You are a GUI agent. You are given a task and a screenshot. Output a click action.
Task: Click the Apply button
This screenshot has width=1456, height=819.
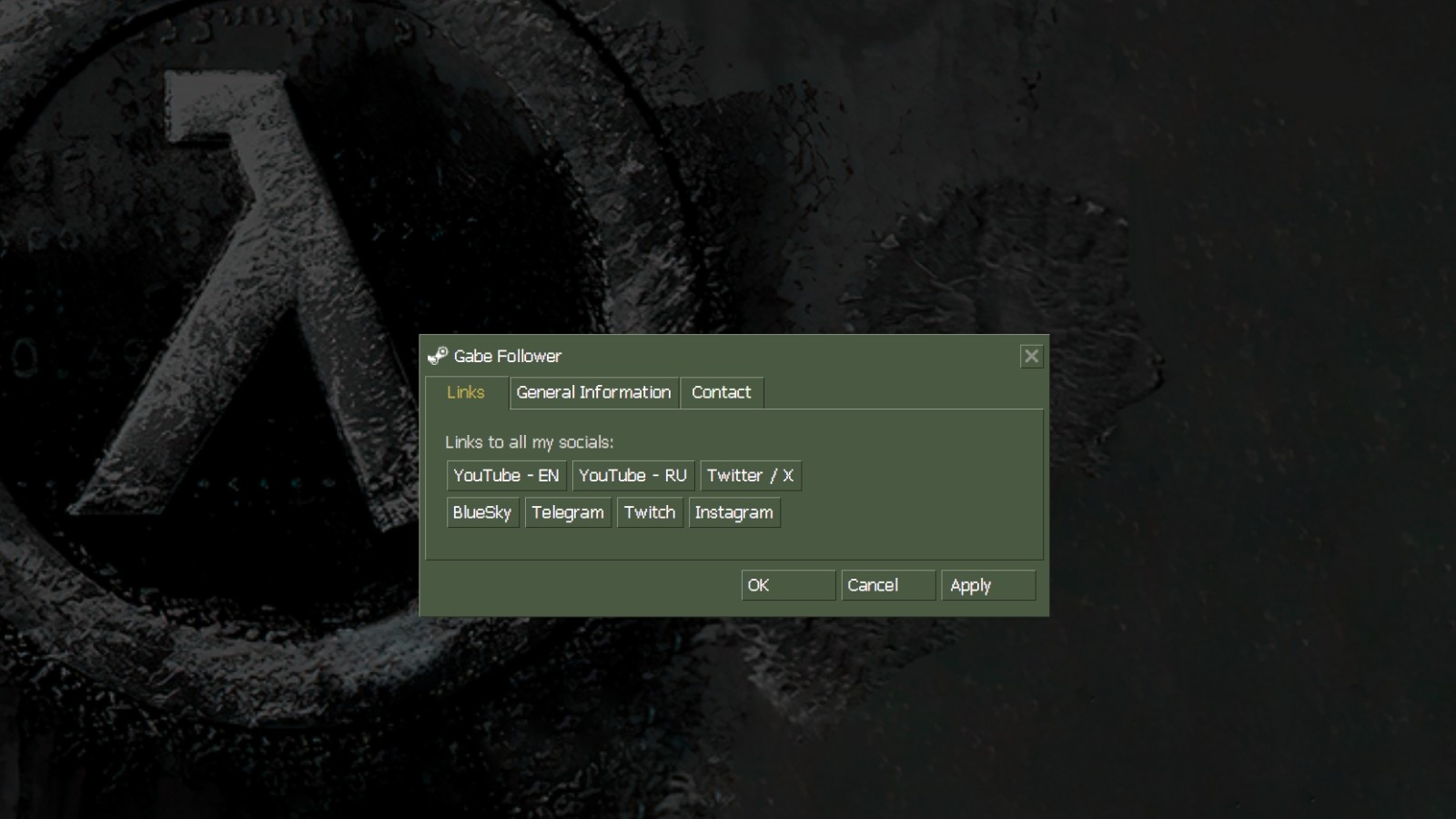(988, 585)
